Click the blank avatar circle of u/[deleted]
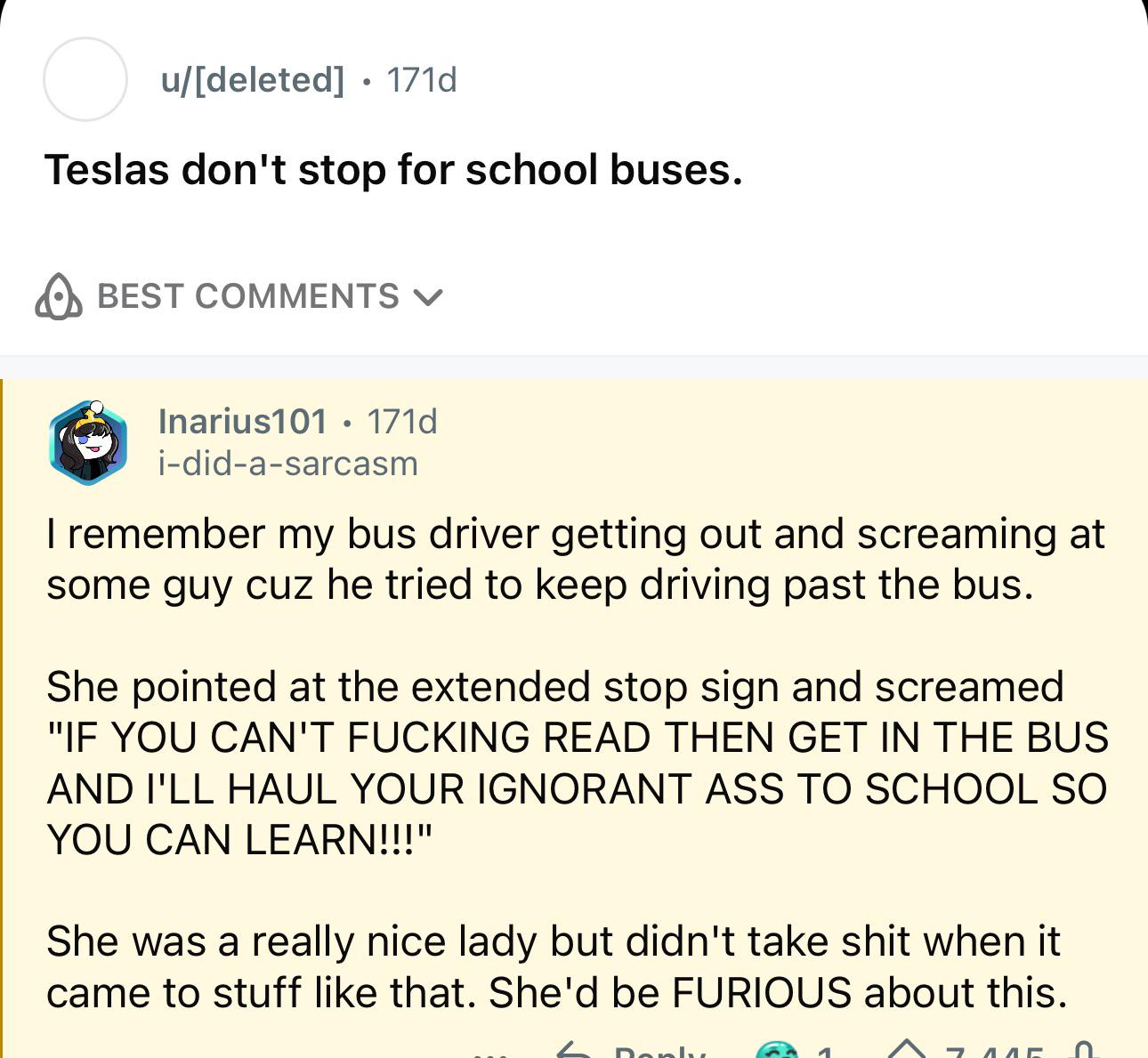The width and height of the screenshot is (1148, 1058). pyautogui.click(x=85, y=79)
